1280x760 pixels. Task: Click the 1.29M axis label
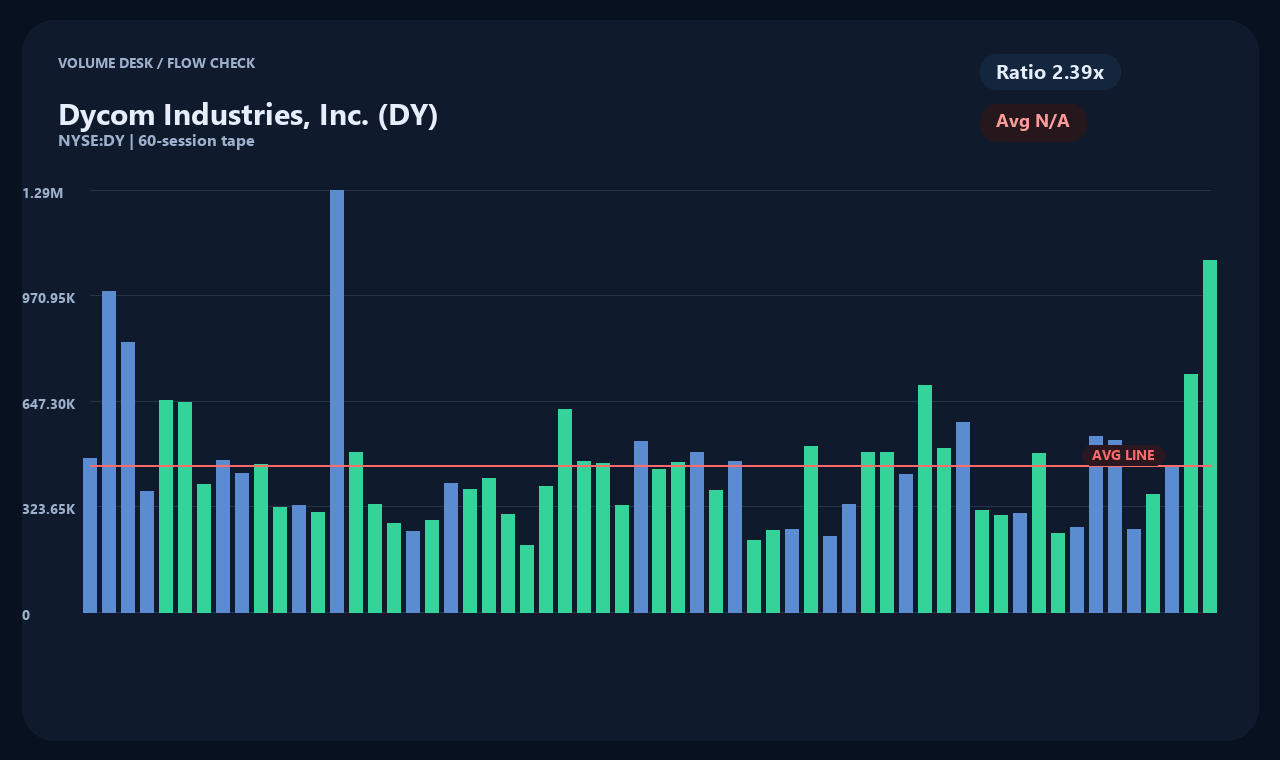[43, 193]
